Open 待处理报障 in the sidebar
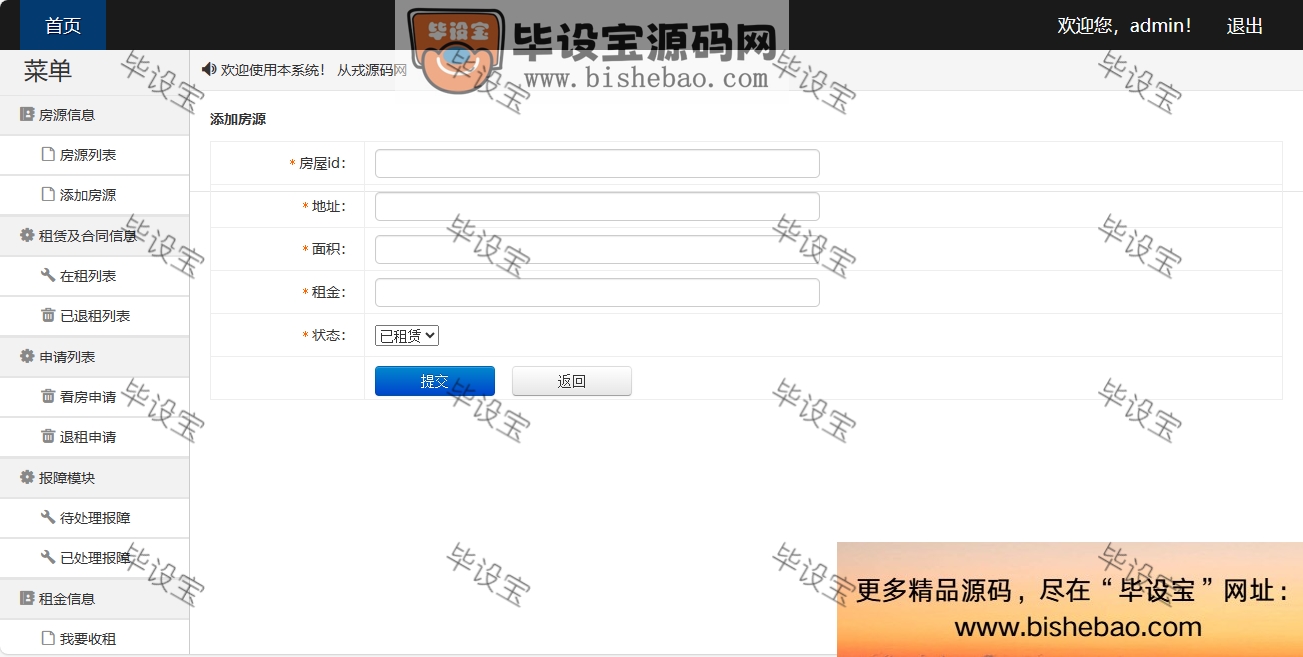This screenshot has width=1303, height=657. (x=94, y=518)
